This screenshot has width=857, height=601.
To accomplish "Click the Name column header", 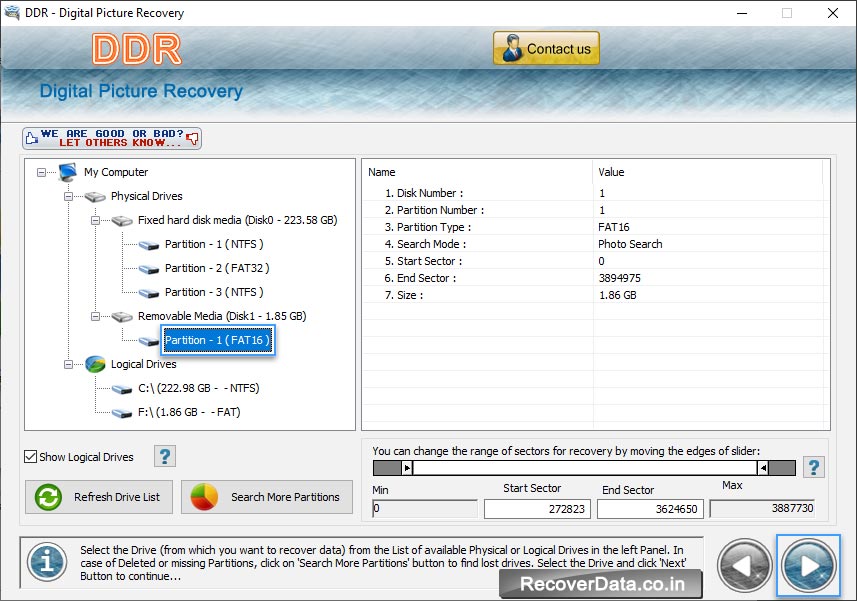I will coord(478,172).
